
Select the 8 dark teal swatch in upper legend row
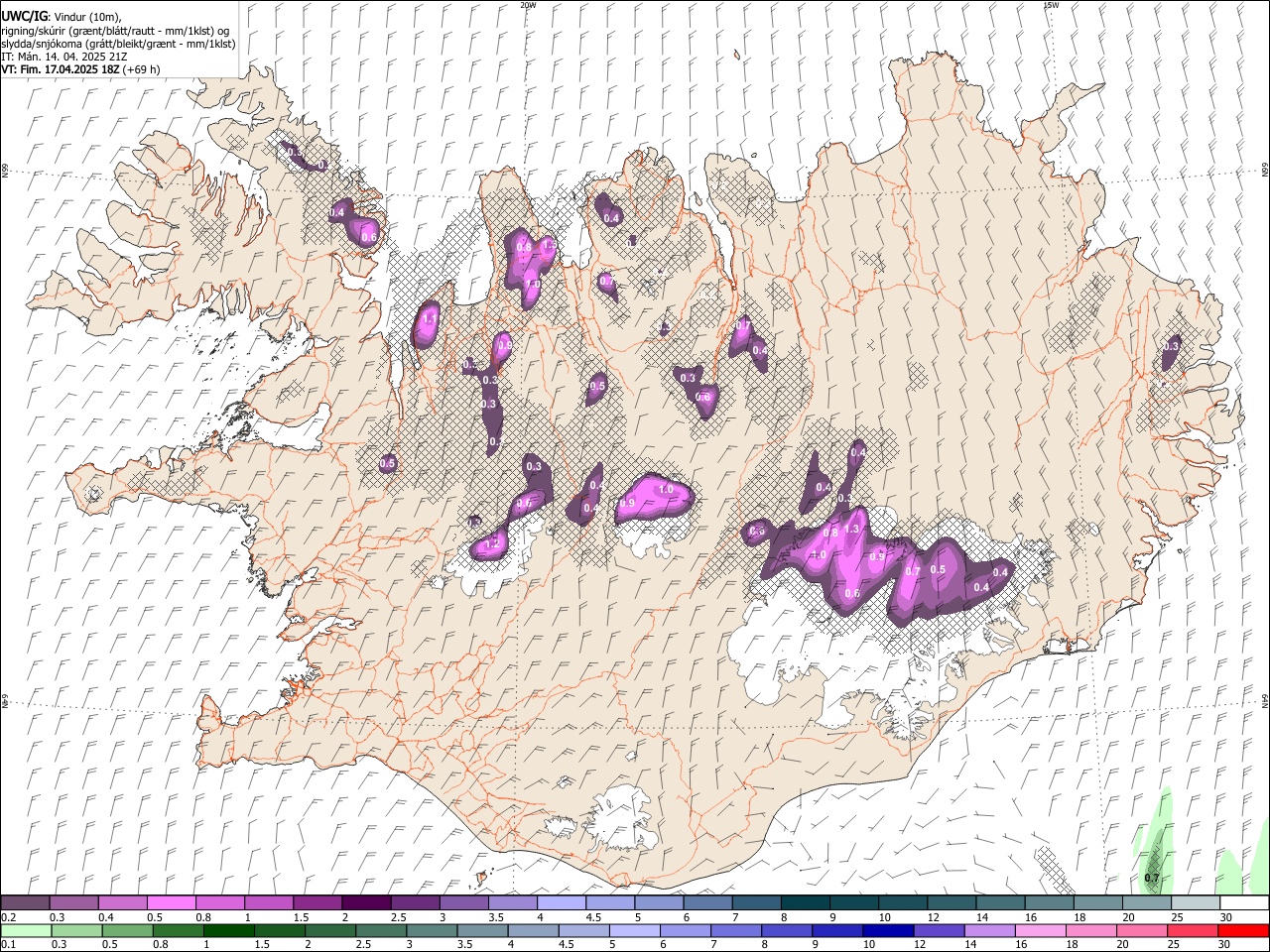[x=805, y=902]
